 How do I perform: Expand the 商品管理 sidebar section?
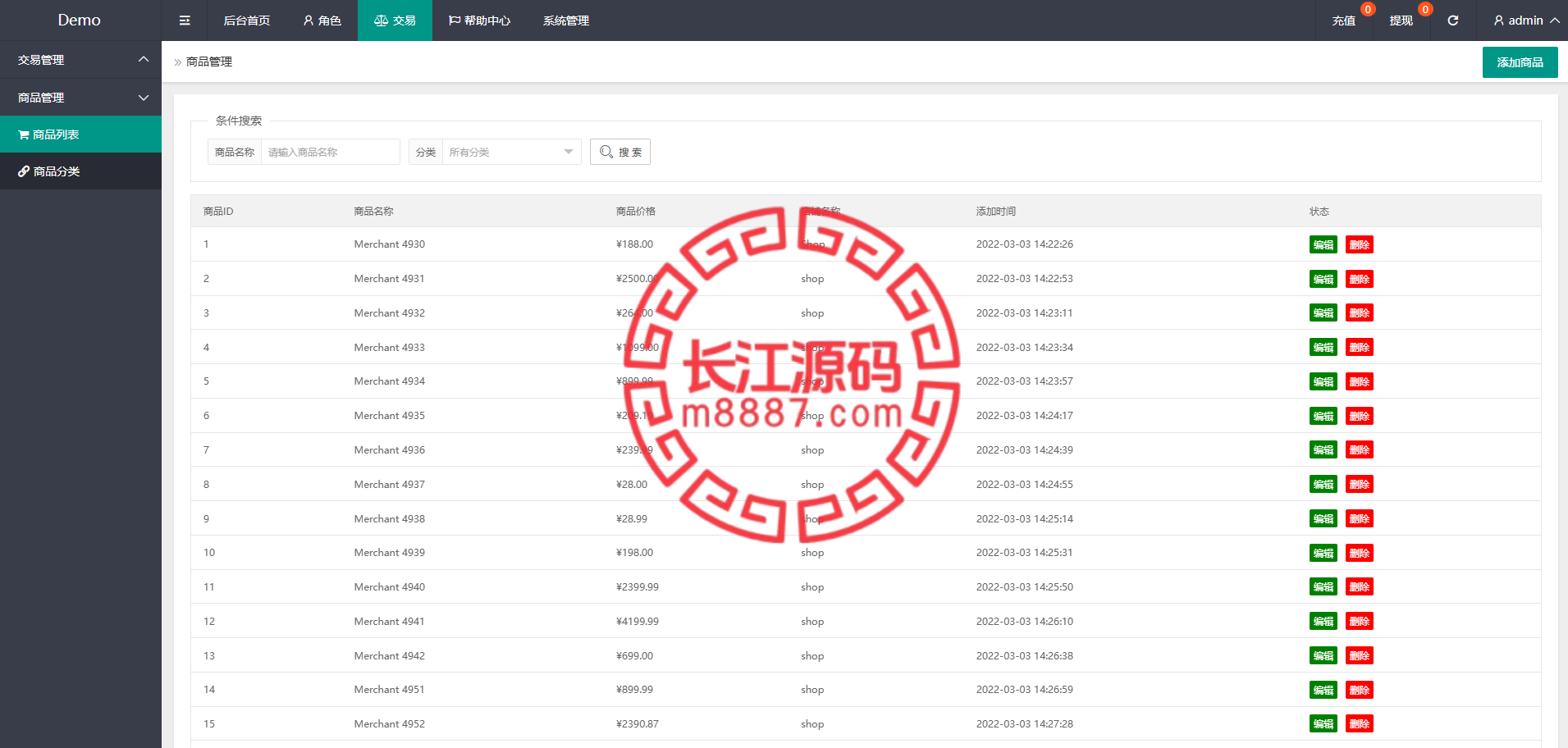click(x=80, y=98)
